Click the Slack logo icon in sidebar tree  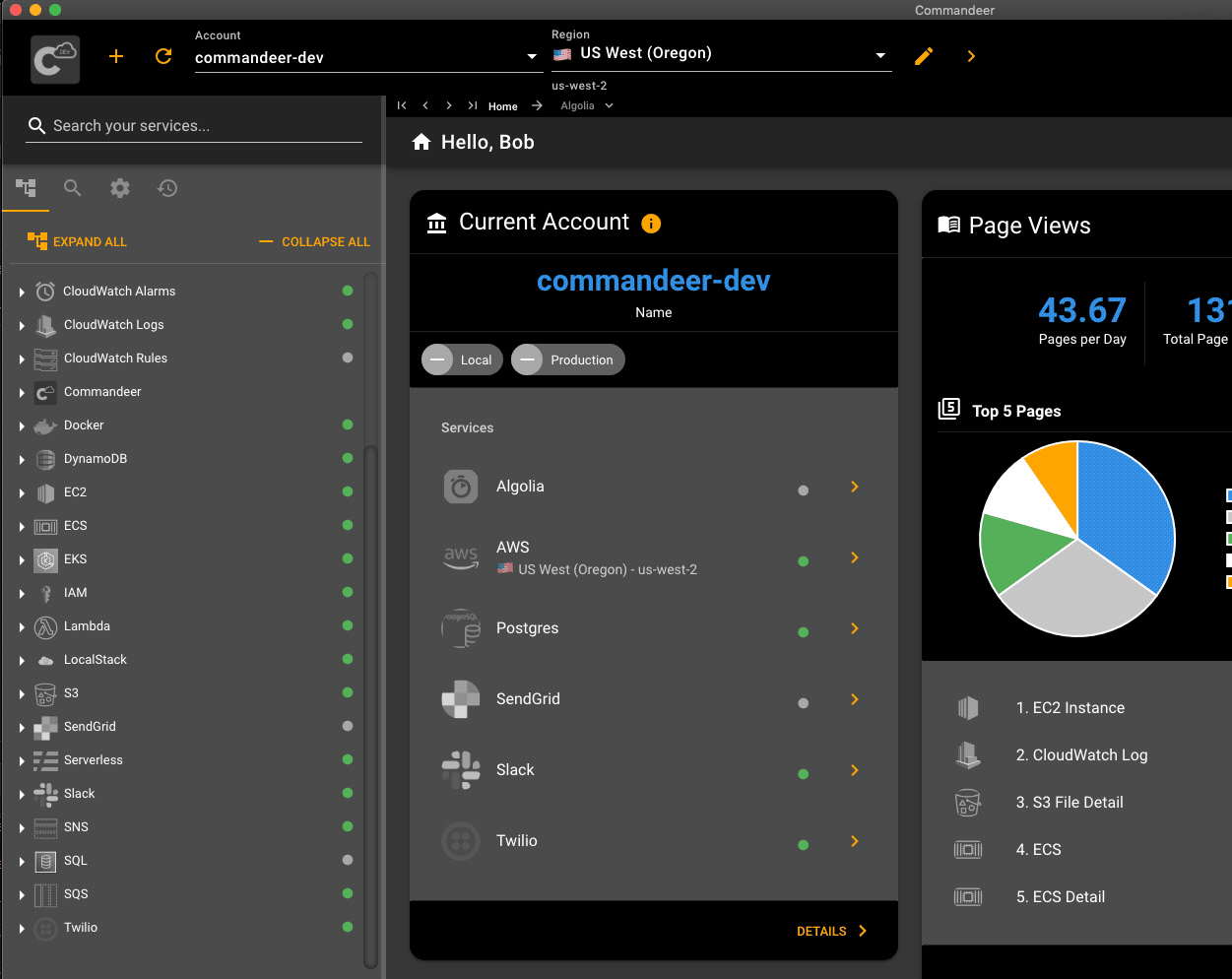(45, 794)
